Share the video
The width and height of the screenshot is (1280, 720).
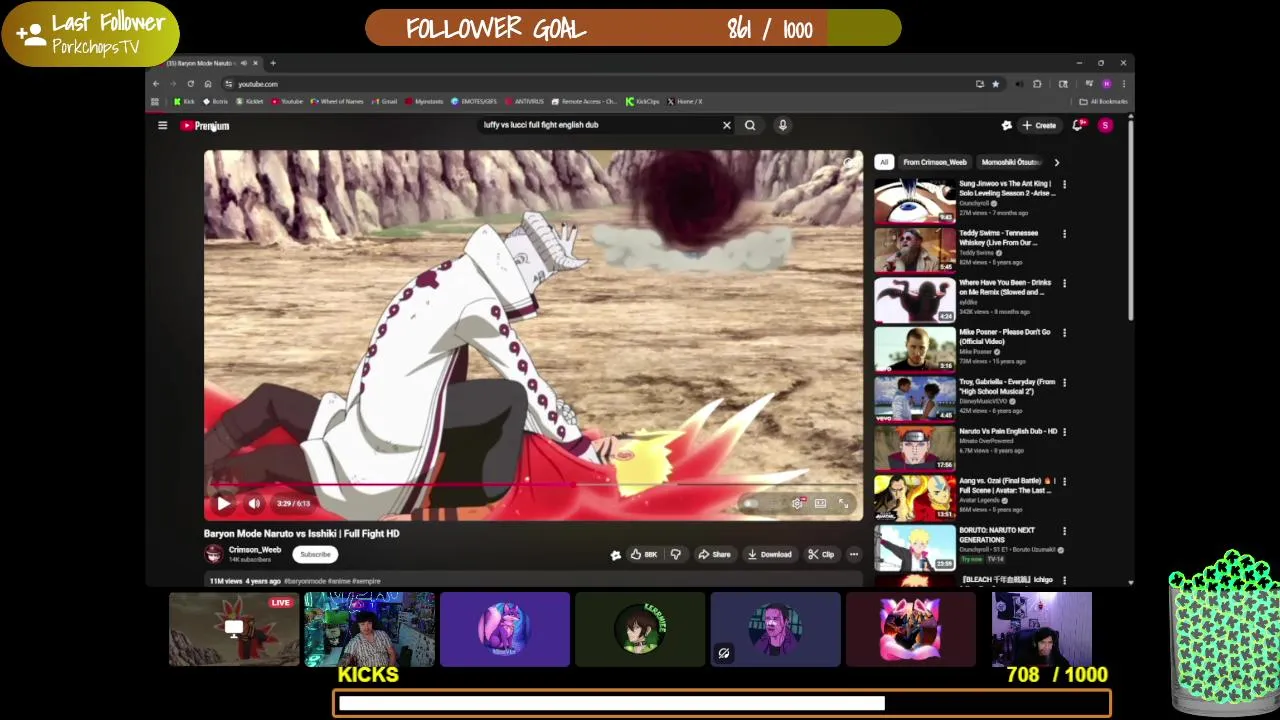click(714, 554)
